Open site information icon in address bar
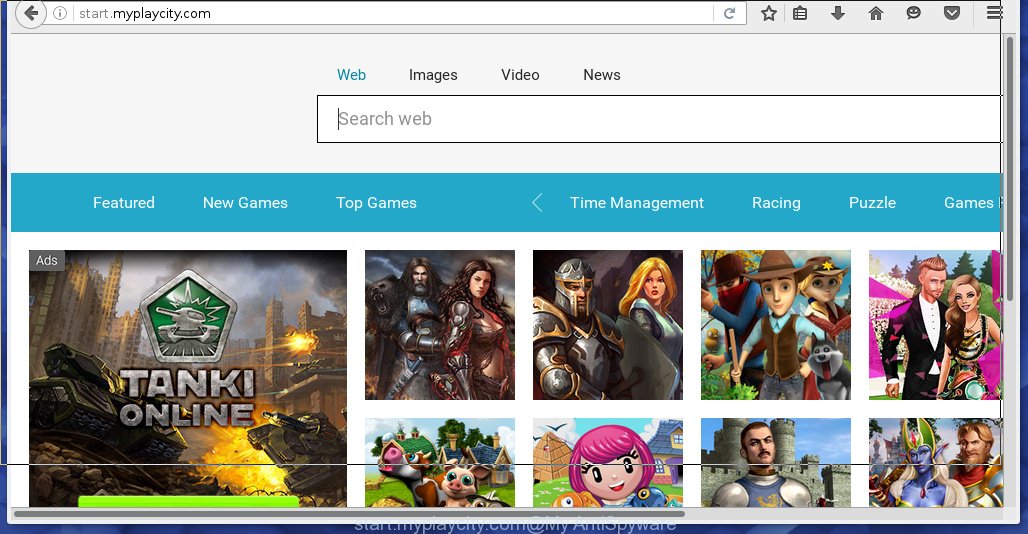Image resolution: width=1028 pixels, height=534 pixels. 60,13
